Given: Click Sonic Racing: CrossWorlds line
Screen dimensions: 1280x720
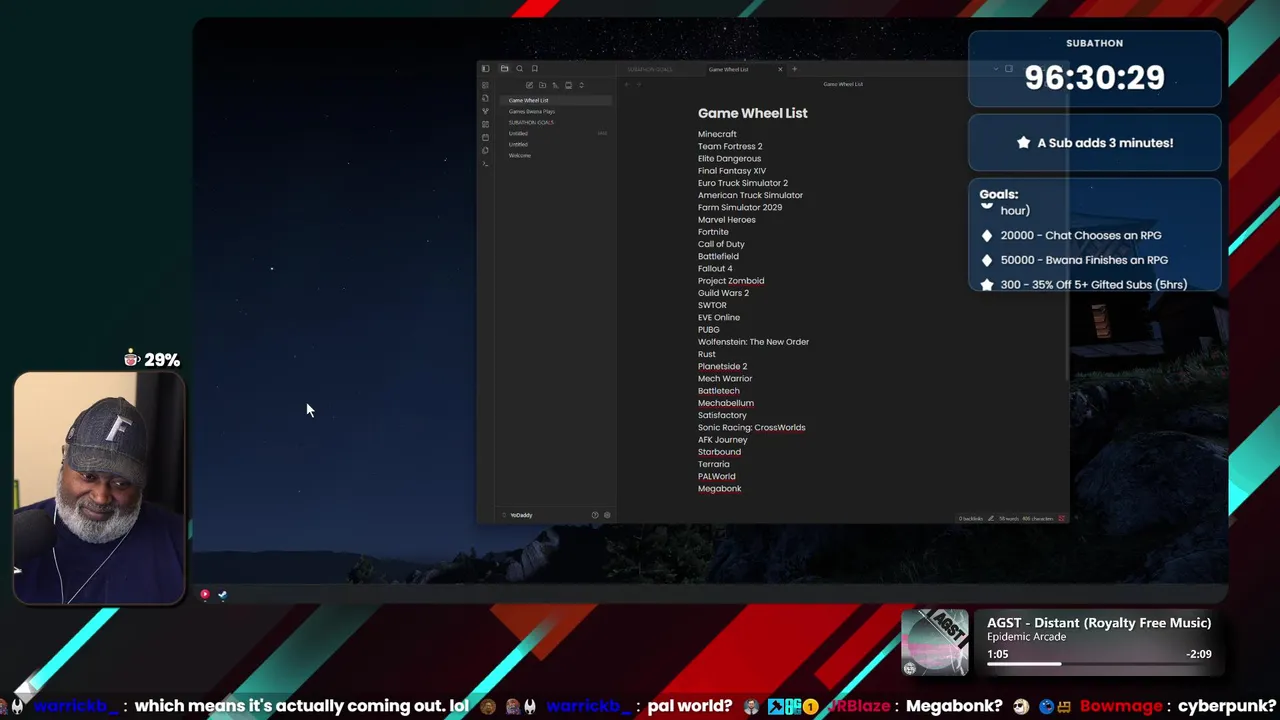Looking at the screenshot, I should pyautogui.click(x=751, y=427).
